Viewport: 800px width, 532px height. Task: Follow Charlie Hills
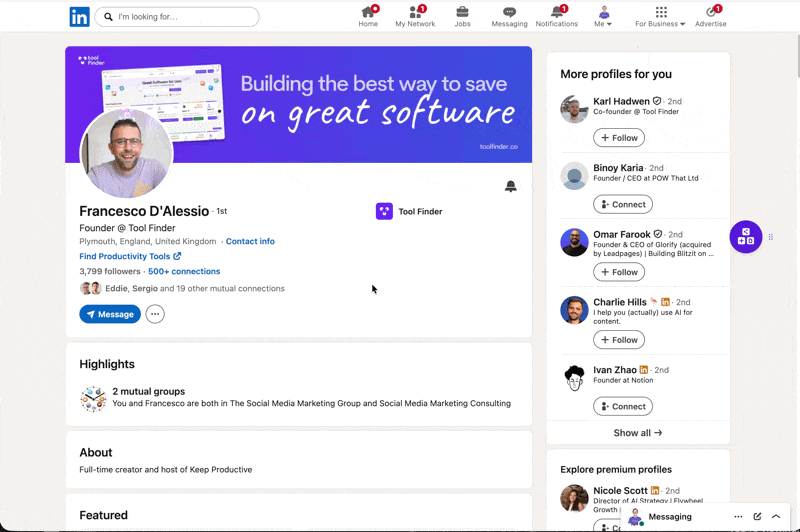tap(619, 340)
